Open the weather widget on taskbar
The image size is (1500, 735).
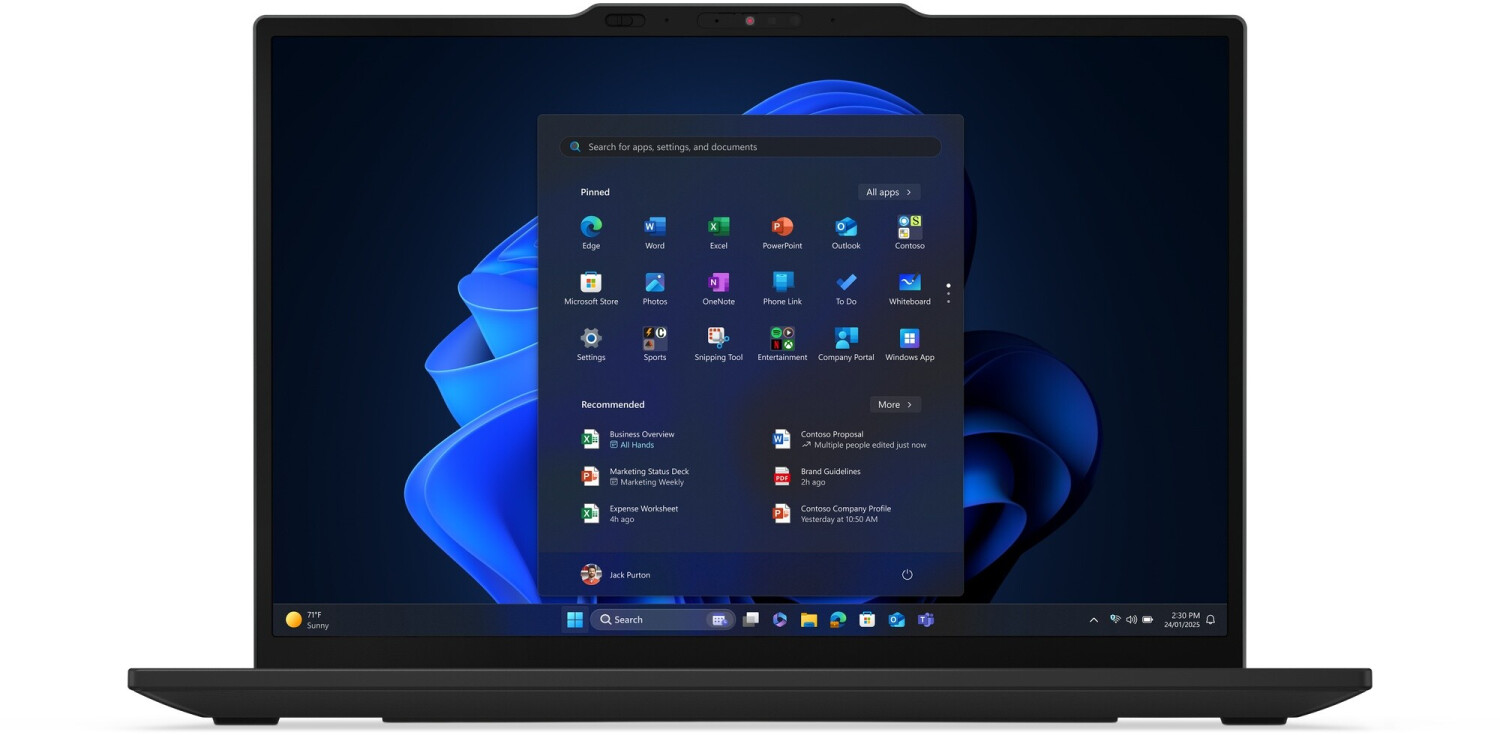[x=307, y=620]
